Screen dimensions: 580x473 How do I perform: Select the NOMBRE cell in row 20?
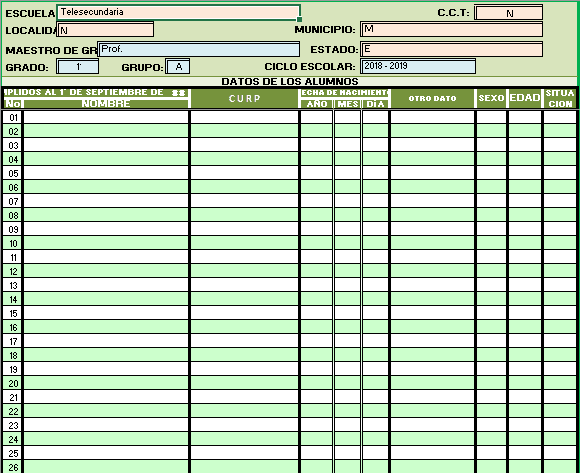click(106, 383)
